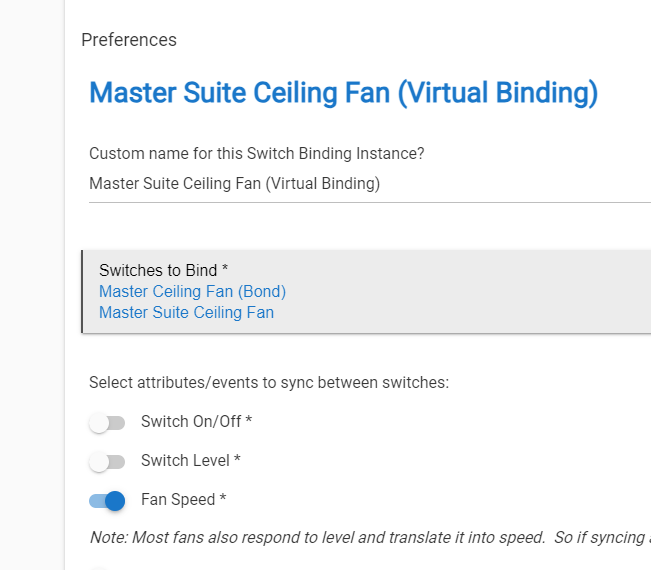Click the "Switch Level *" label text
The height and width of the screenshot is (570, 651).
(191, 460)
